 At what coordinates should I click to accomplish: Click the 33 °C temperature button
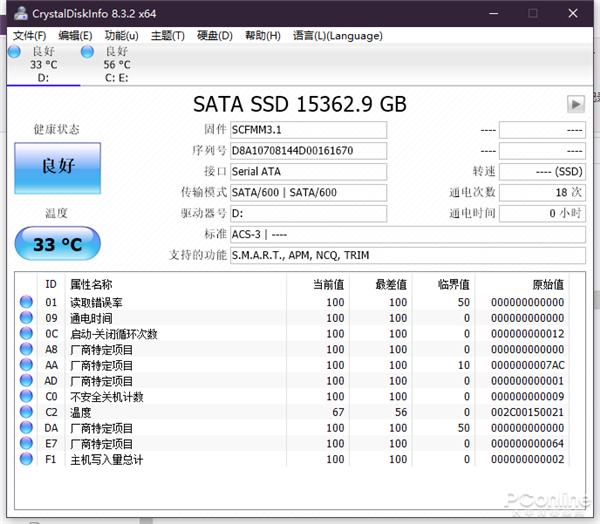click(x=57, y=243)
